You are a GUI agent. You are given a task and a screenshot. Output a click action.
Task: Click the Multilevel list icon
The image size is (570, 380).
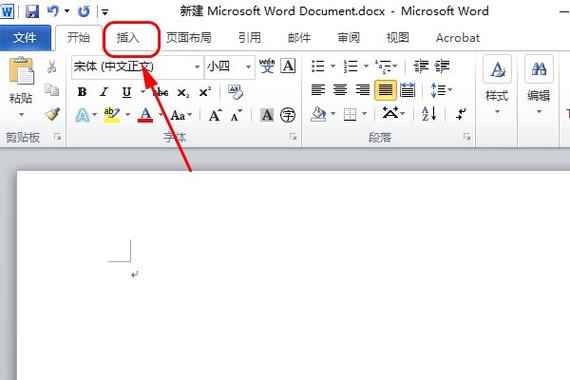pos(383,66)
